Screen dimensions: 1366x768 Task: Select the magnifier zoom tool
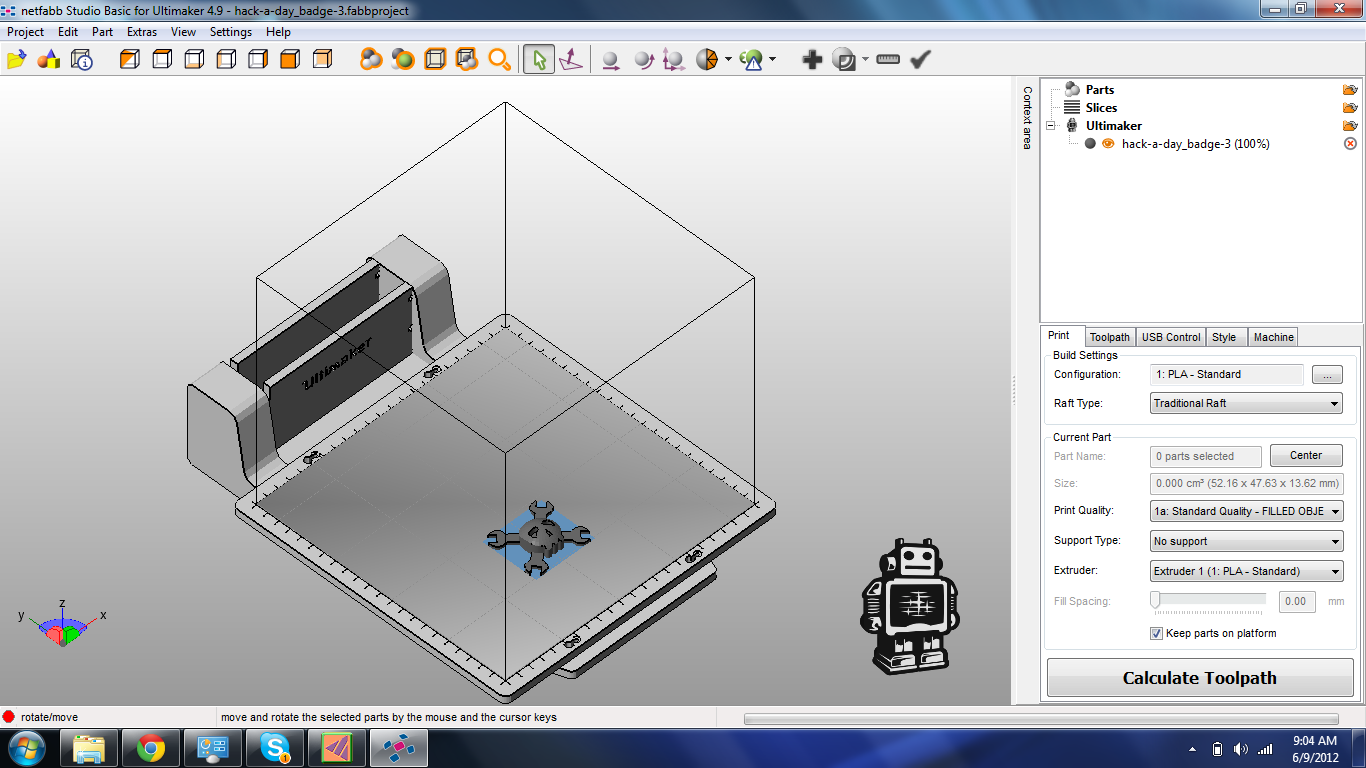[x=499, y=60]
